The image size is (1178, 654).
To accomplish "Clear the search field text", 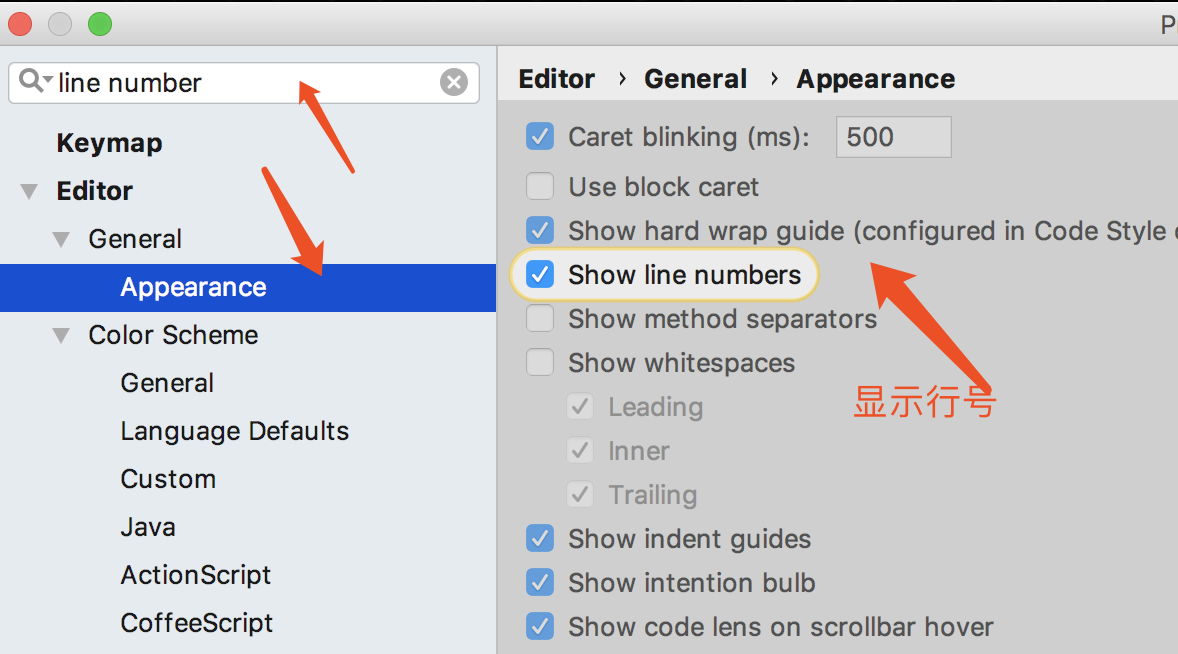I will click(454, 82).
